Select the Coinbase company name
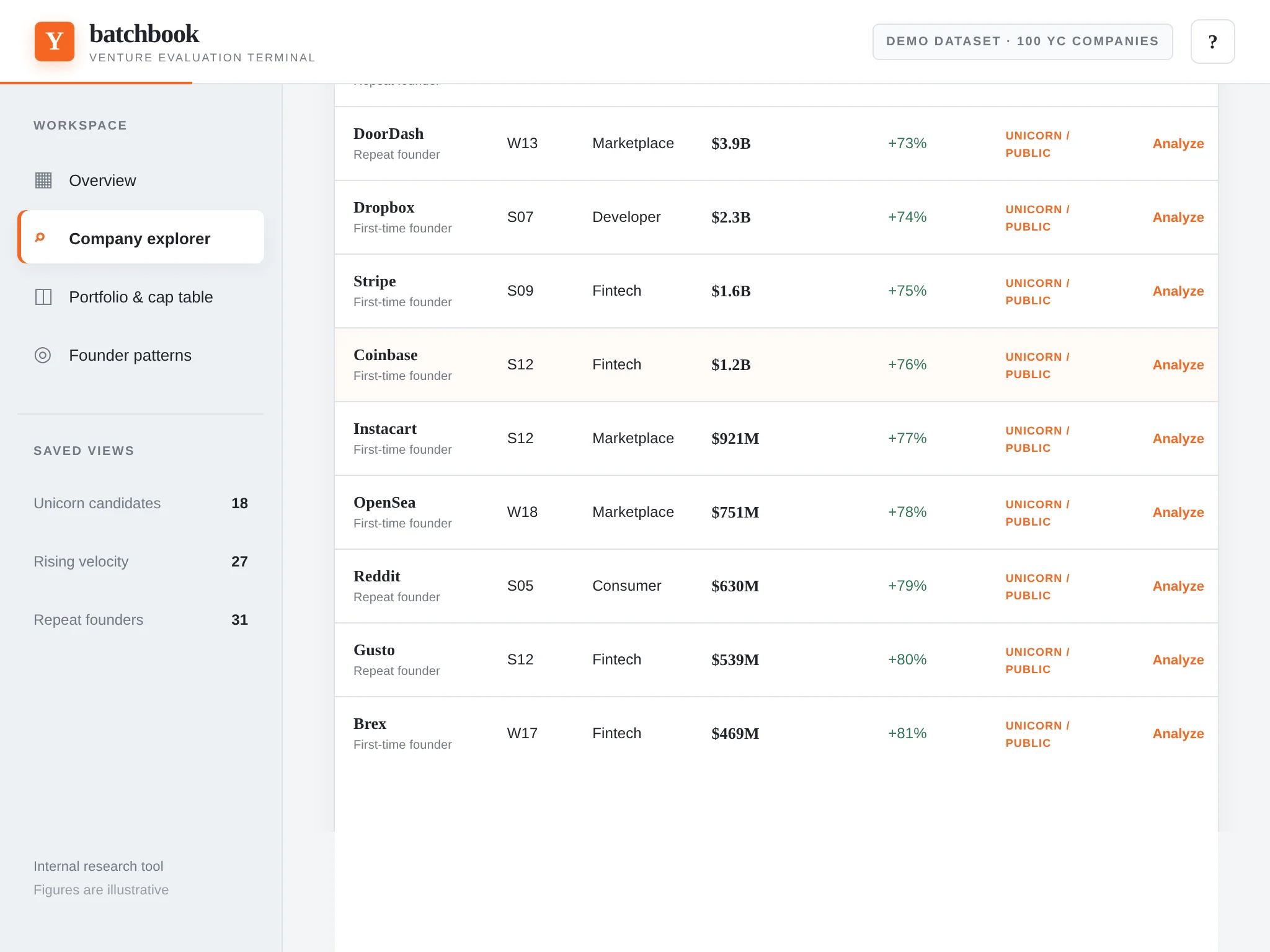The height and width of the screenshot is (952, 1270). (x=385, y=355)
